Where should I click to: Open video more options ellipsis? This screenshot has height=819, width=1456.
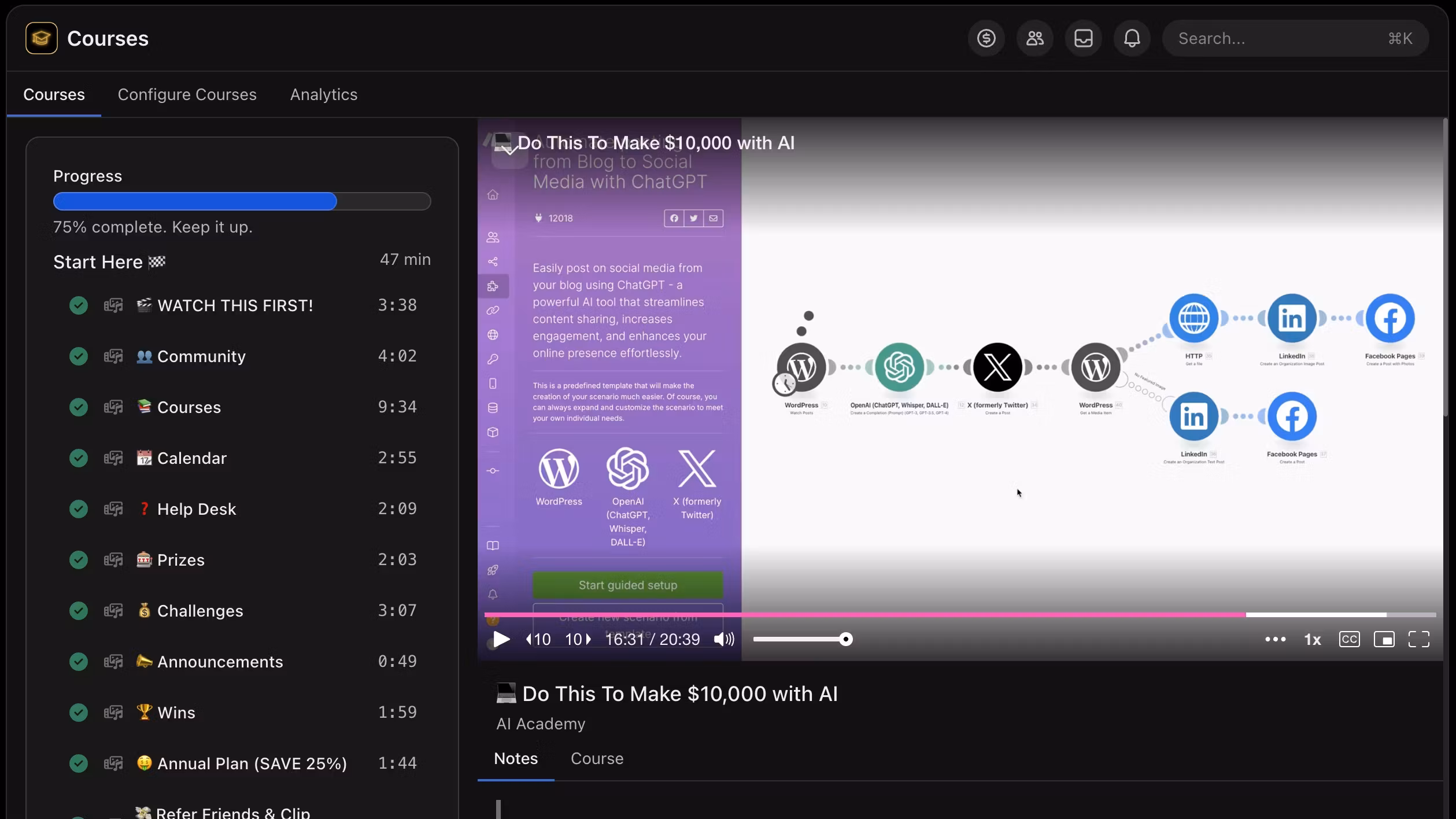point(1275,639)
